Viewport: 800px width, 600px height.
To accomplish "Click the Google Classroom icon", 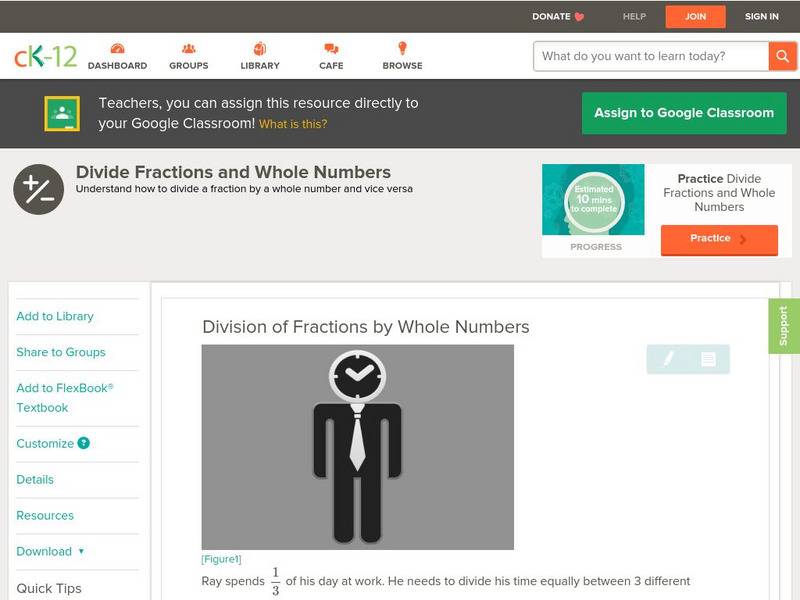I will pos(62,113).
